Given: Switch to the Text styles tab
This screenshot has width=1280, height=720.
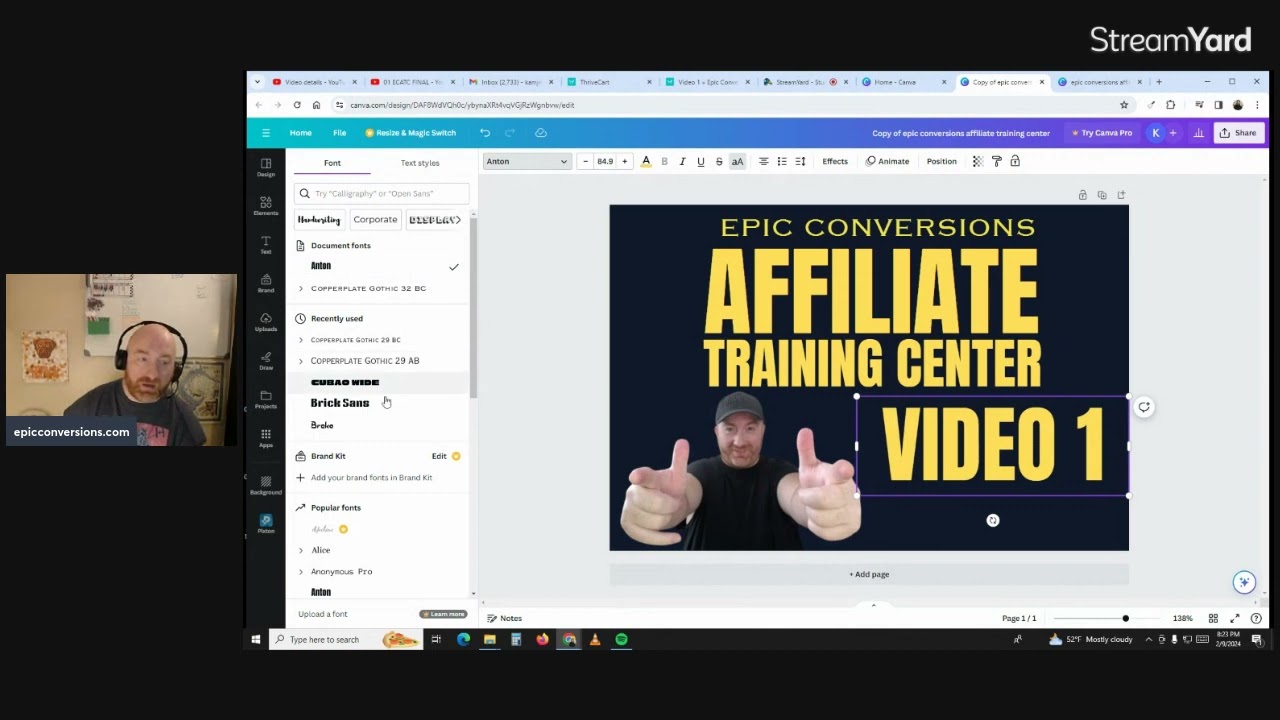Looking at the screenshot, I should (420, 163).
